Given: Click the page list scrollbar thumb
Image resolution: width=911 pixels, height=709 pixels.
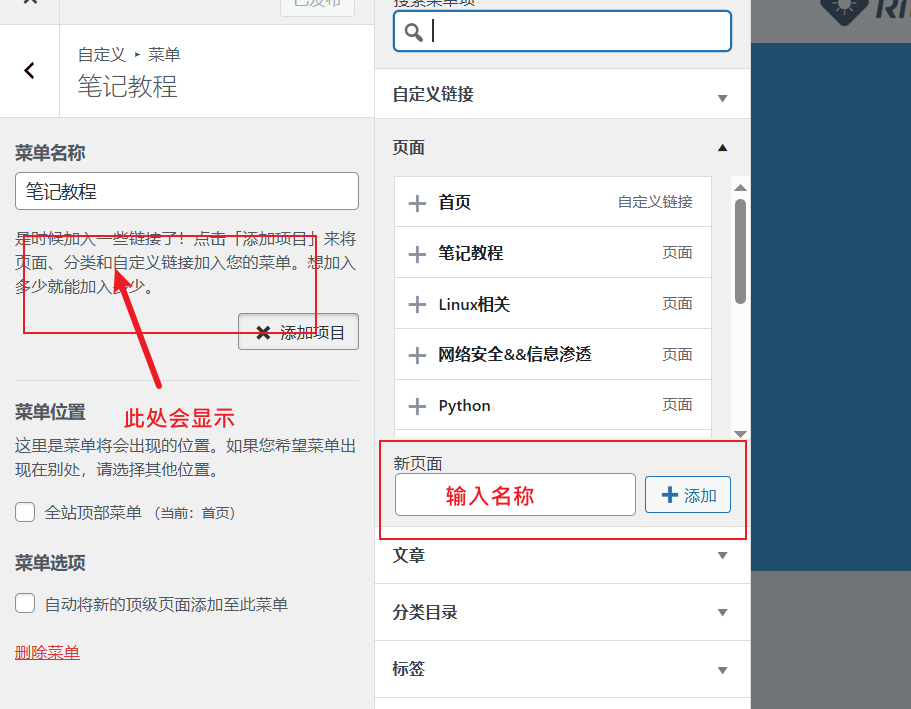Looking at the screenshot, I should pyautogui.click(x=740, y=250).
